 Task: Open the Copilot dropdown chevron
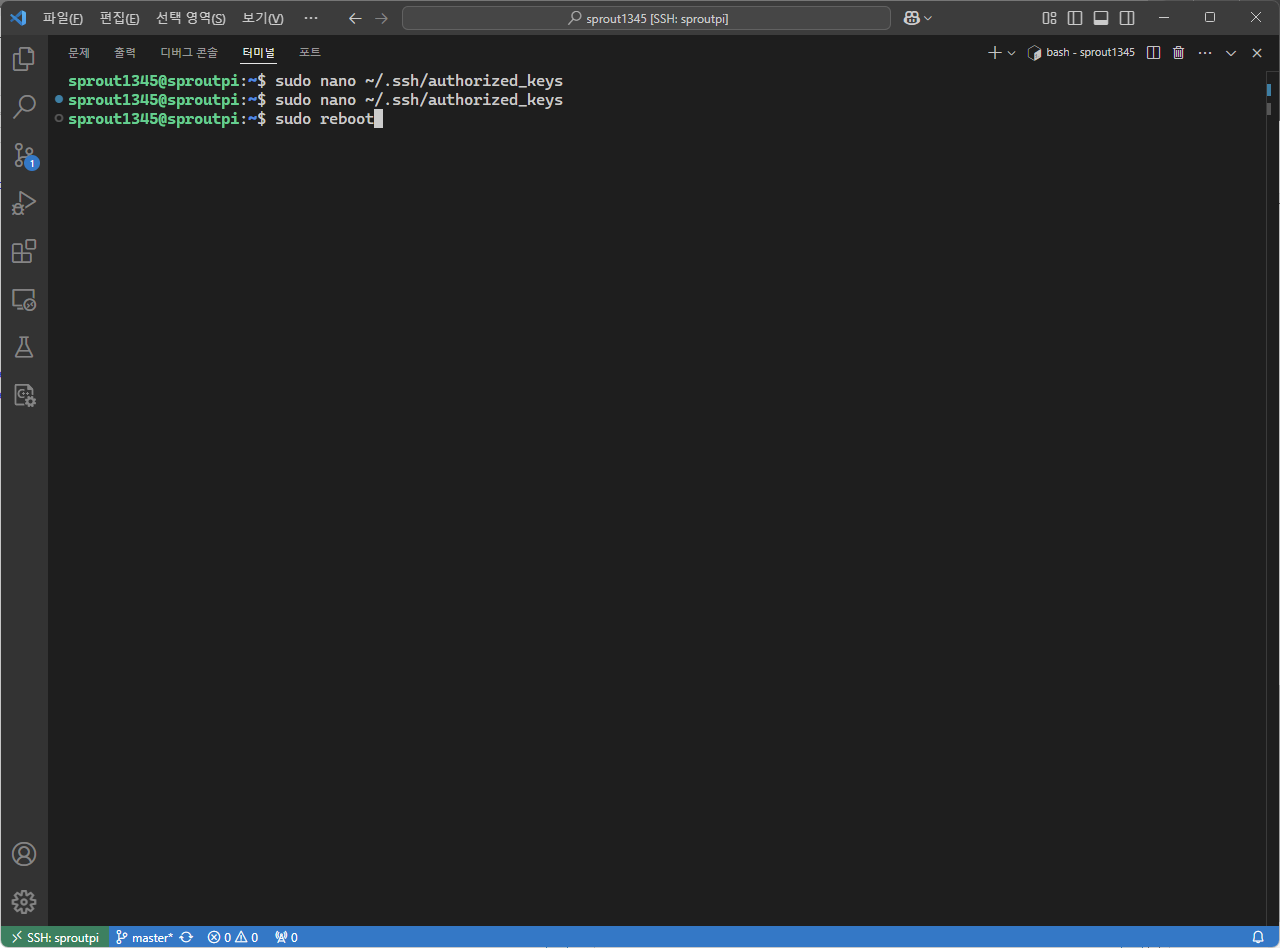pos(929,18)
